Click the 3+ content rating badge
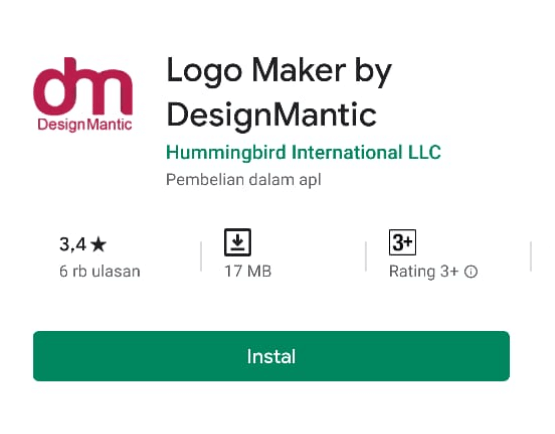 402,242
